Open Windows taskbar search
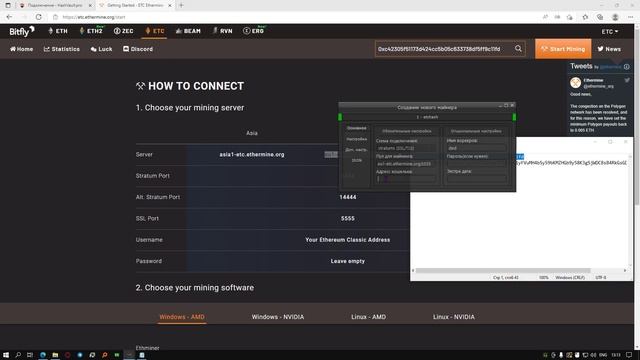This screenshot has height=360, width=640. click(18, 355)
